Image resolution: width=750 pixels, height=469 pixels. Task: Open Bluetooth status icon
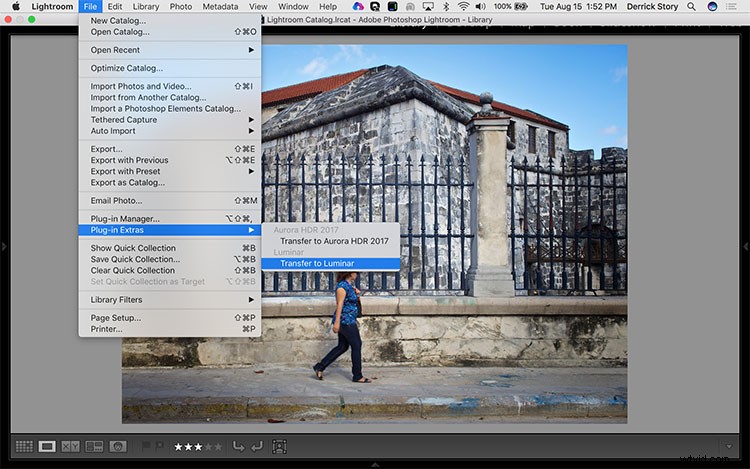click(x=446, y=6)
